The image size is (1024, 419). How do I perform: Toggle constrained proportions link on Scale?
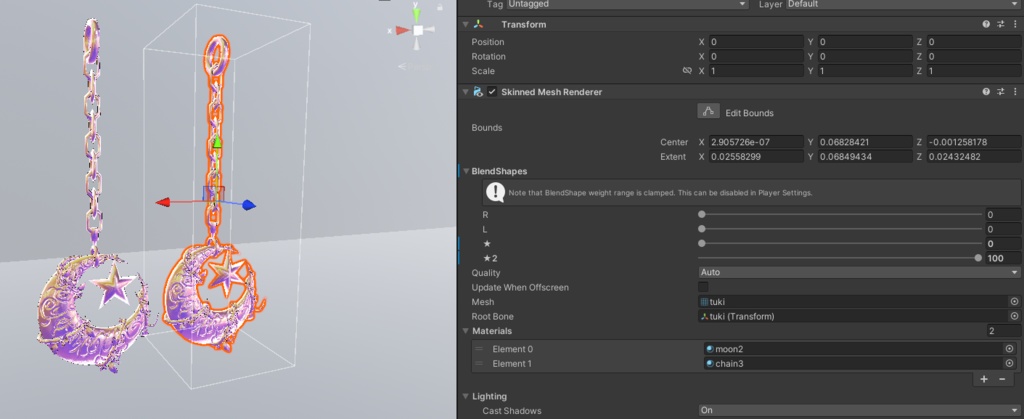tap(687, 70)
